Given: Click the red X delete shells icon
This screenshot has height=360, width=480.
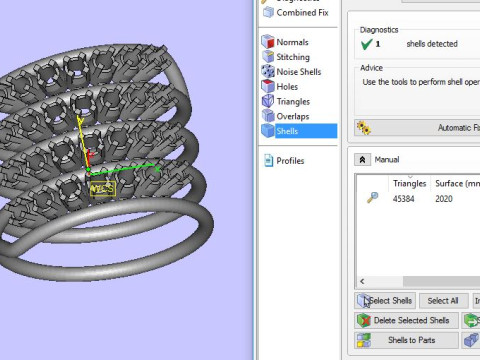Looking at the screenshot, I should pos(364,321).
